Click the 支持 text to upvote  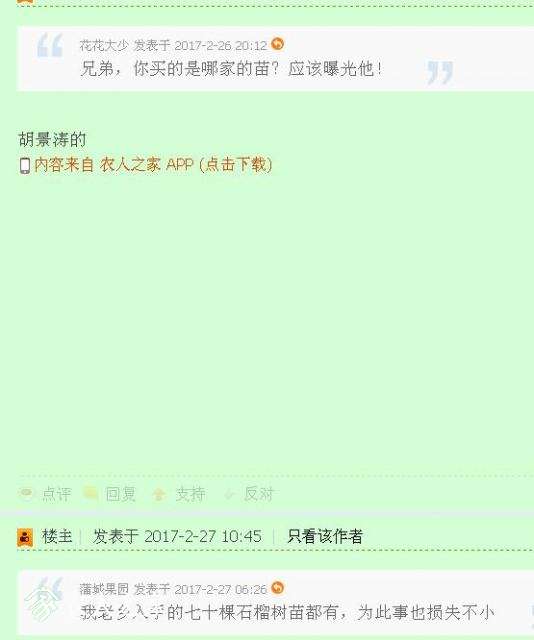pyautogui.click(x=190, y=494)
